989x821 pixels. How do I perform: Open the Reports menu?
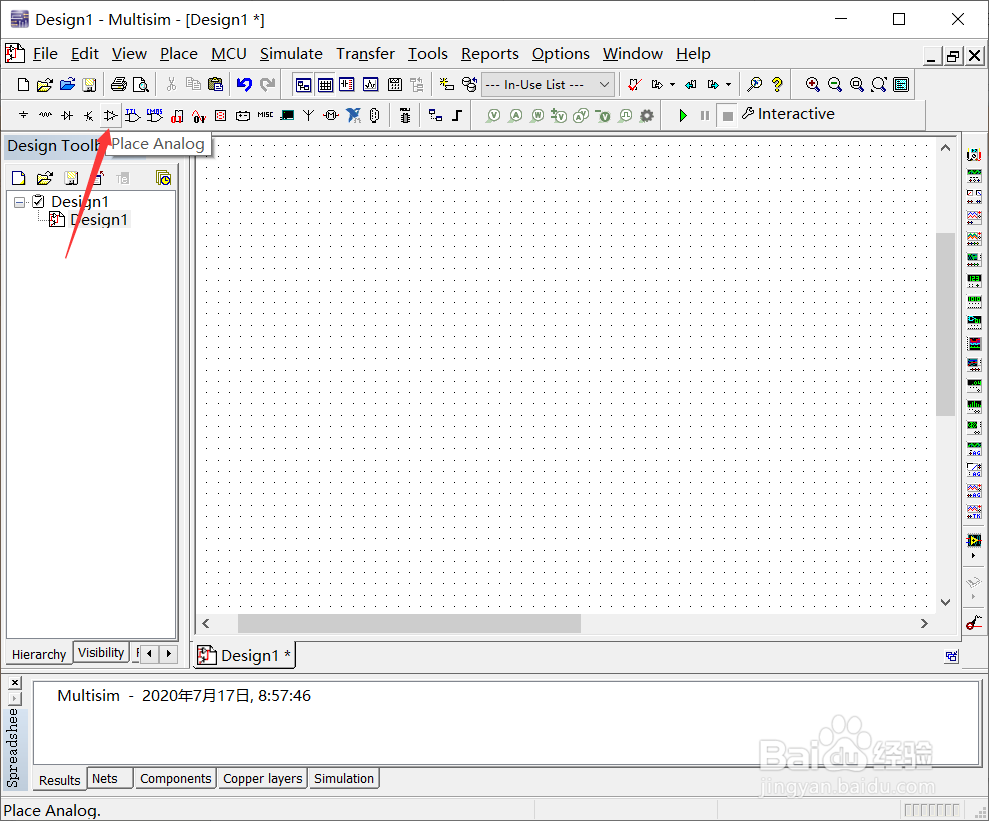489,54
